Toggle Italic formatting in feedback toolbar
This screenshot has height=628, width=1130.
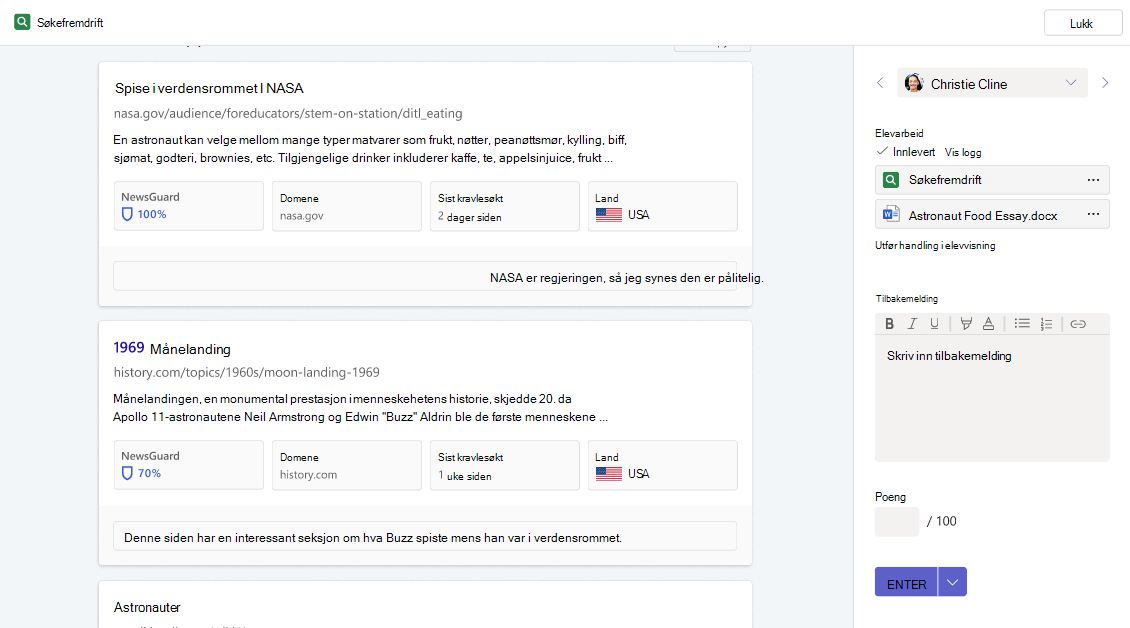pyautogui.click(x=912, y=324)
